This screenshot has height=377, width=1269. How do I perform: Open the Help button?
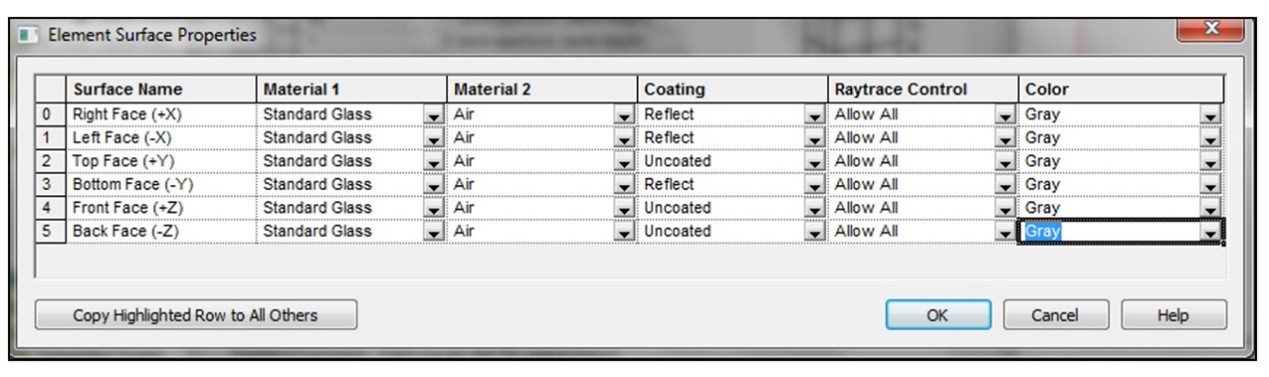(1172, 315)
